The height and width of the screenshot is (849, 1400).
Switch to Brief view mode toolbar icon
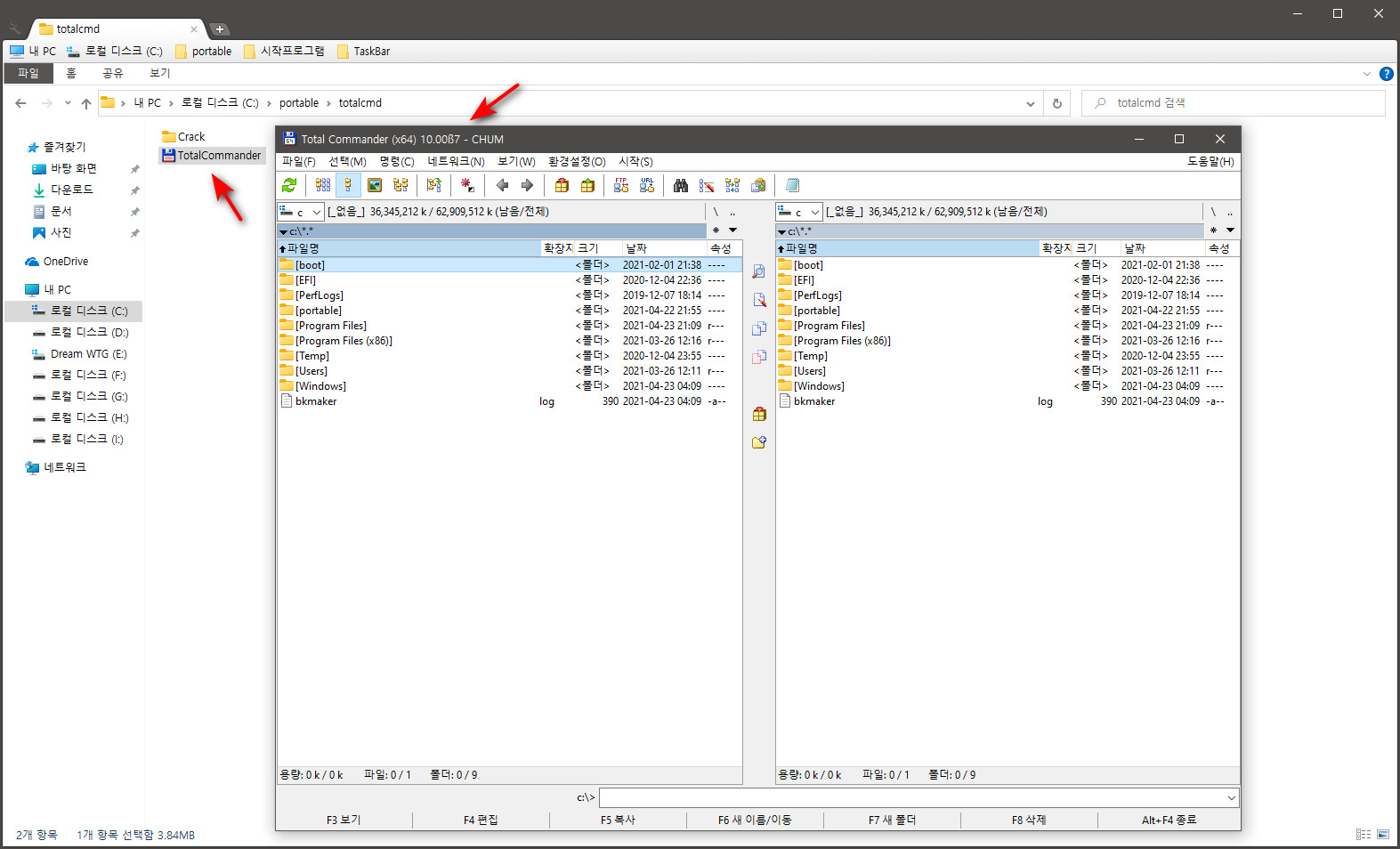[323, 185]
